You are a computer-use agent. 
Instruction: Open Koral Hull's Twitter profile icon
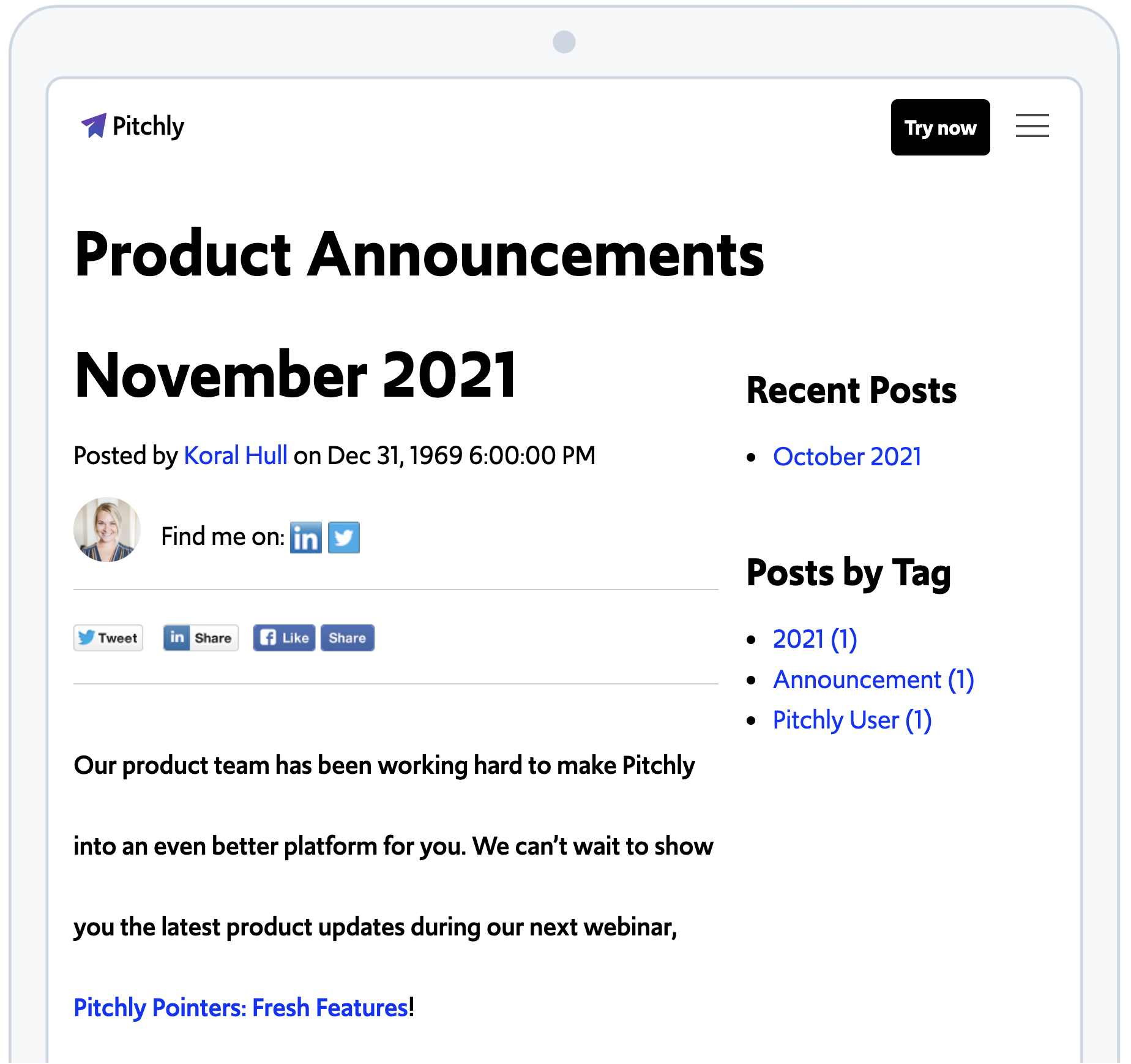coord(344,538)
